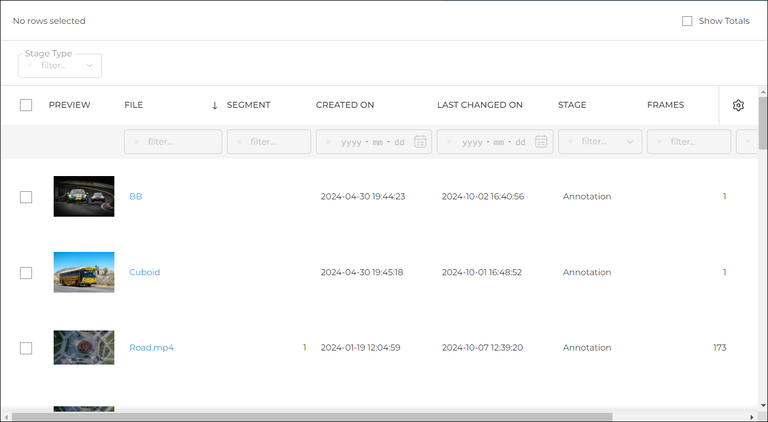Sort by the SEGMENT column header
768x422 pixels.
click(248, 105)
